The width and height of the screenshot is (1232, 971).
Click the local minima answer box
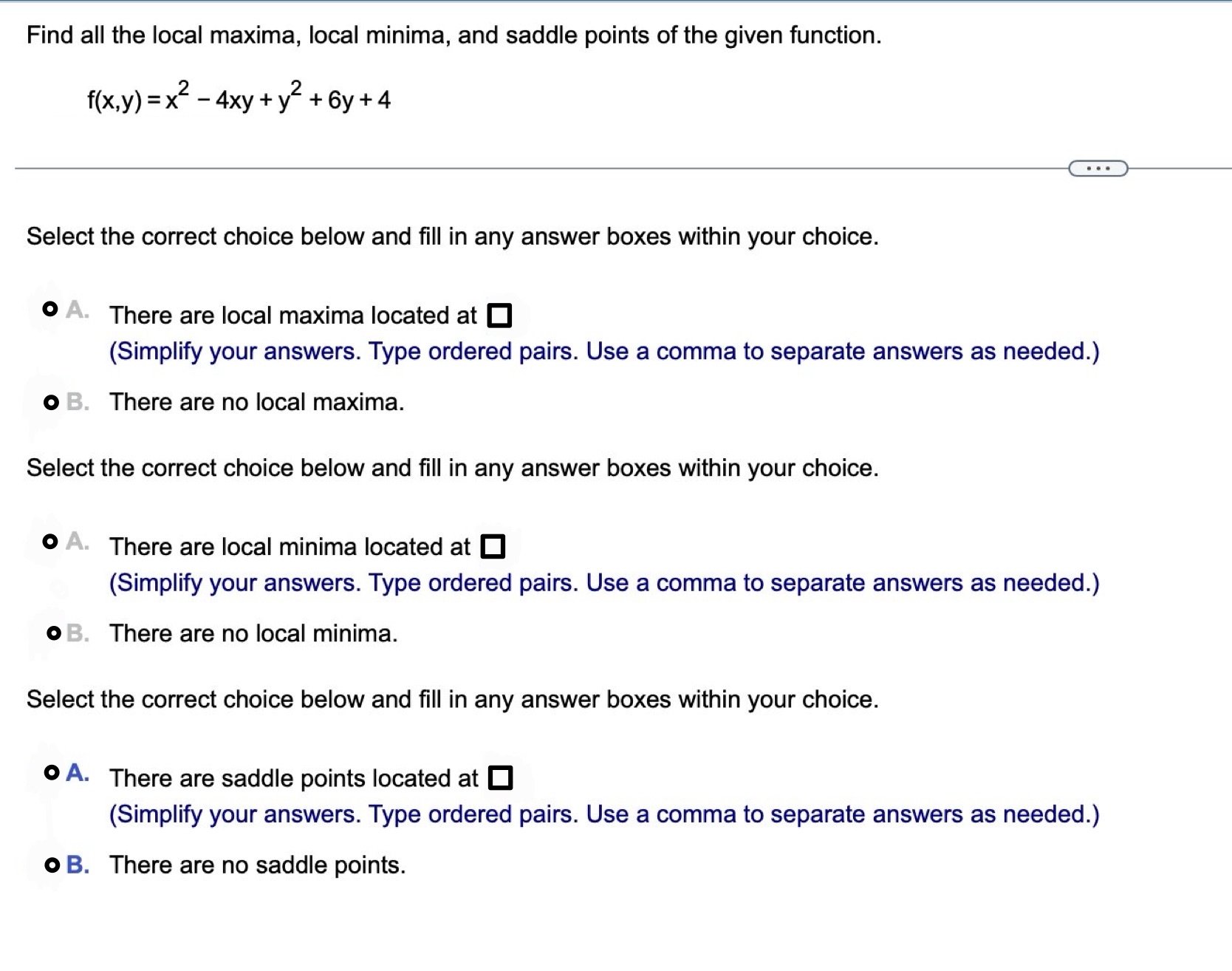(x=493, y=547)
